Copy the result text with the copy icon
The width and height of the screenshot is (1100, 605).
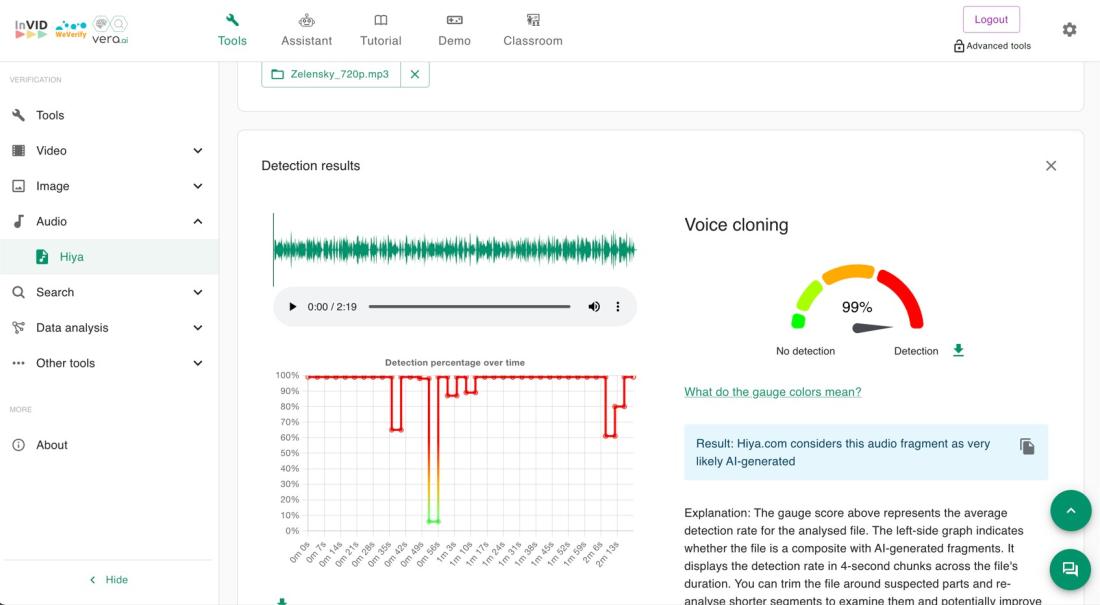click(x=1027, y=446)
